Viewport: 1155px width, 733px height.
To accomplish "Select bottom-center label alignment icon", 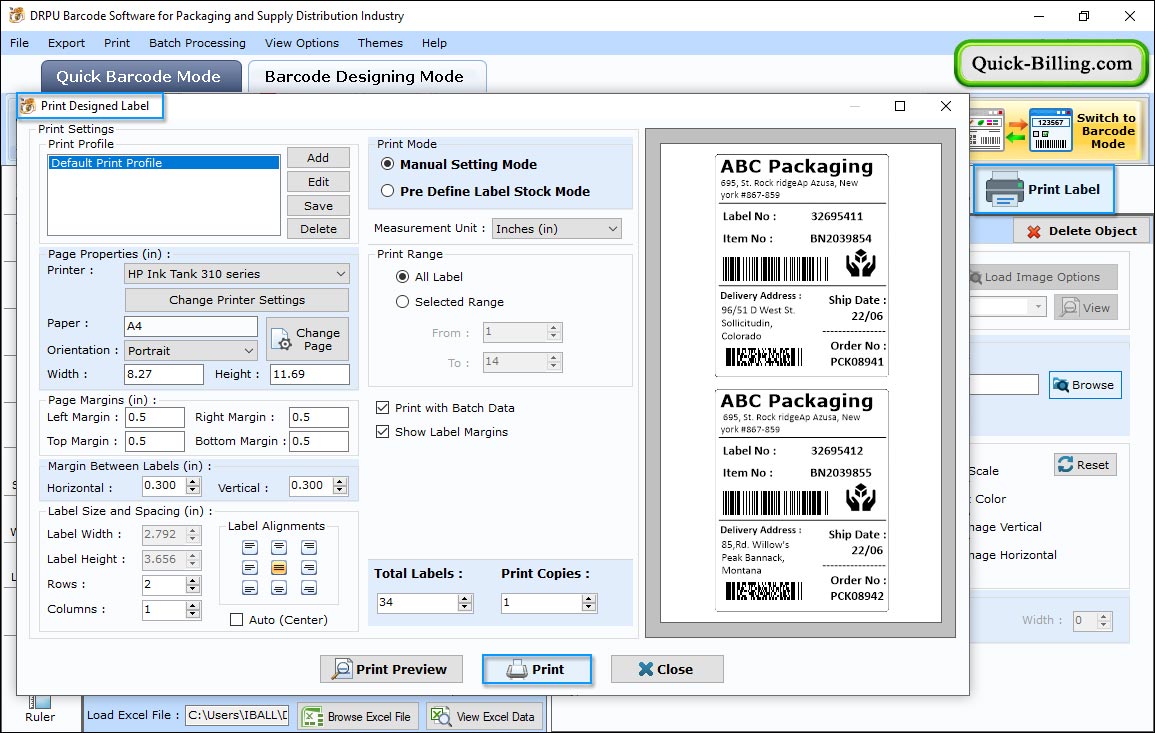I will pyautogui.click(x=279, y=588).
